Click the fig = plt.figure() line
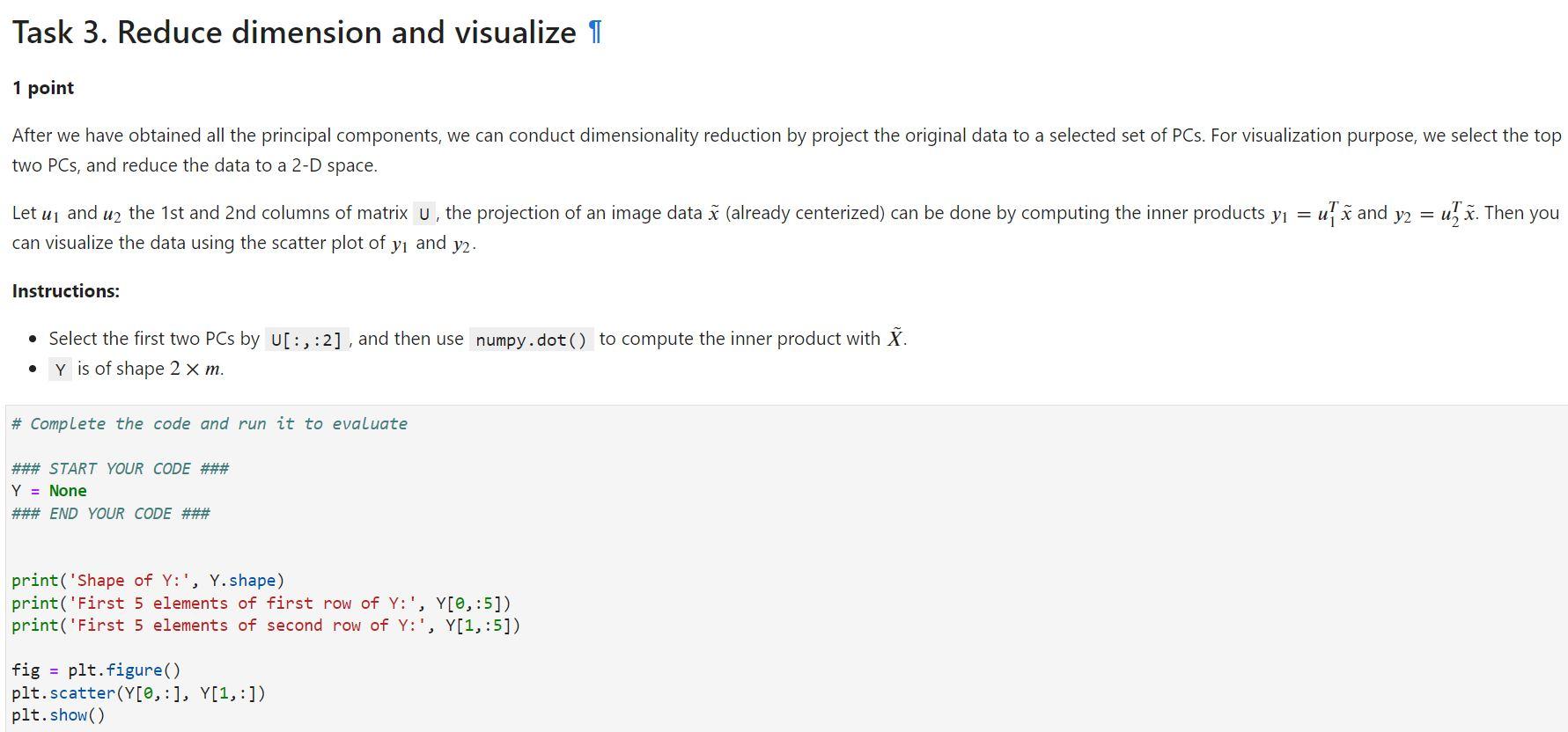This screenshot has width=1568, height=732. [x=96, y=670]
